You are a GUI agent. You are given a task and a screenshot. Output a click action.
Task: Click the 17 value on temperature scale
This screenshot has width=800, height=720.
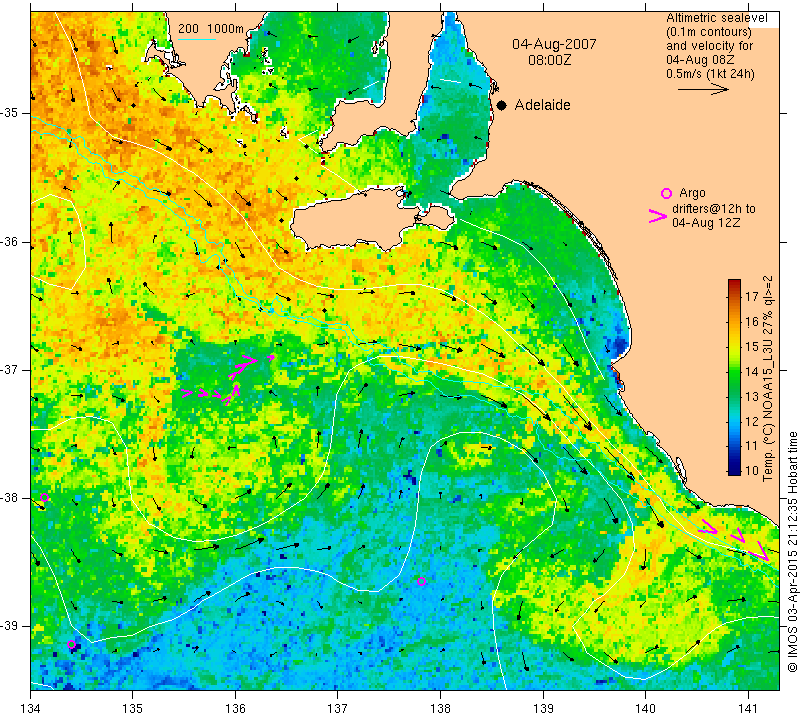point(752,296)
